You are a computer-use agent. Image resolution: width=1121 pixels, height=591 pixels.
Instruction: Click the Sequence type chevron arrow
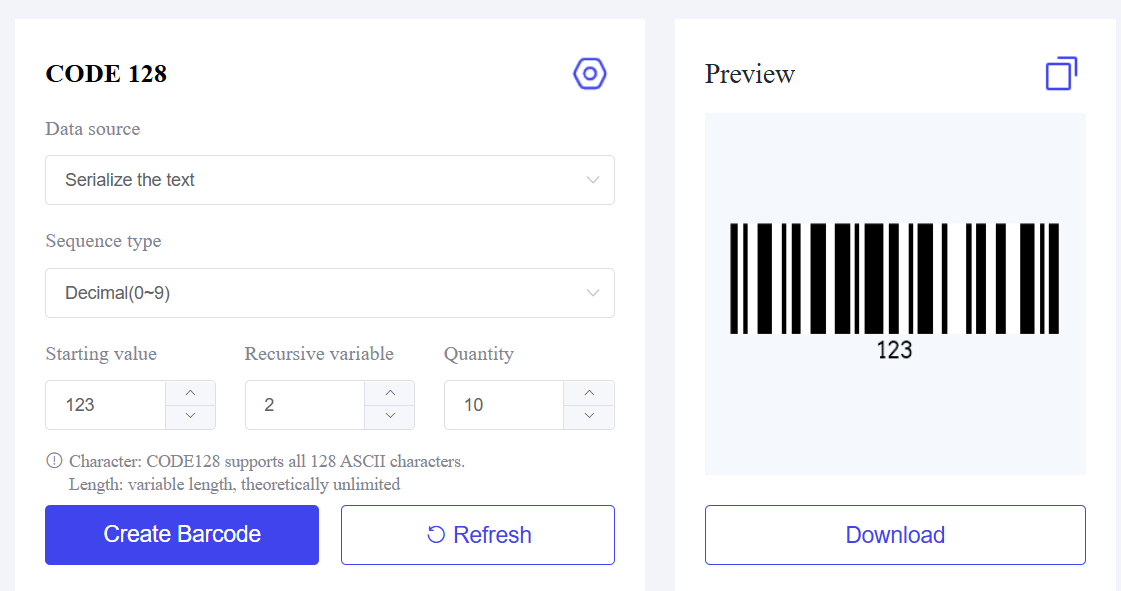coord(592,293)
